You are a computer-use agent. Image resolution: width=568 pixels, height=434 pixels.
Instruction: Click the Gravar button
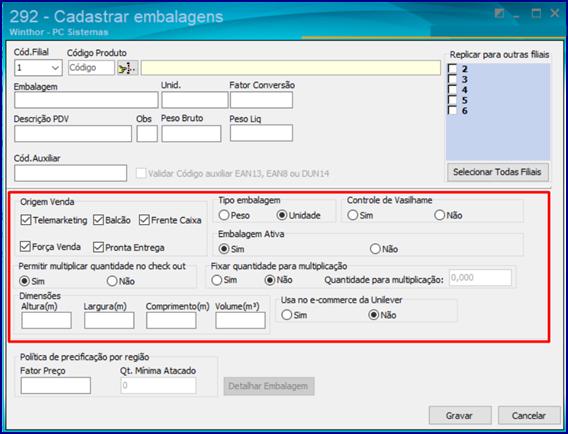click(460, 415)
